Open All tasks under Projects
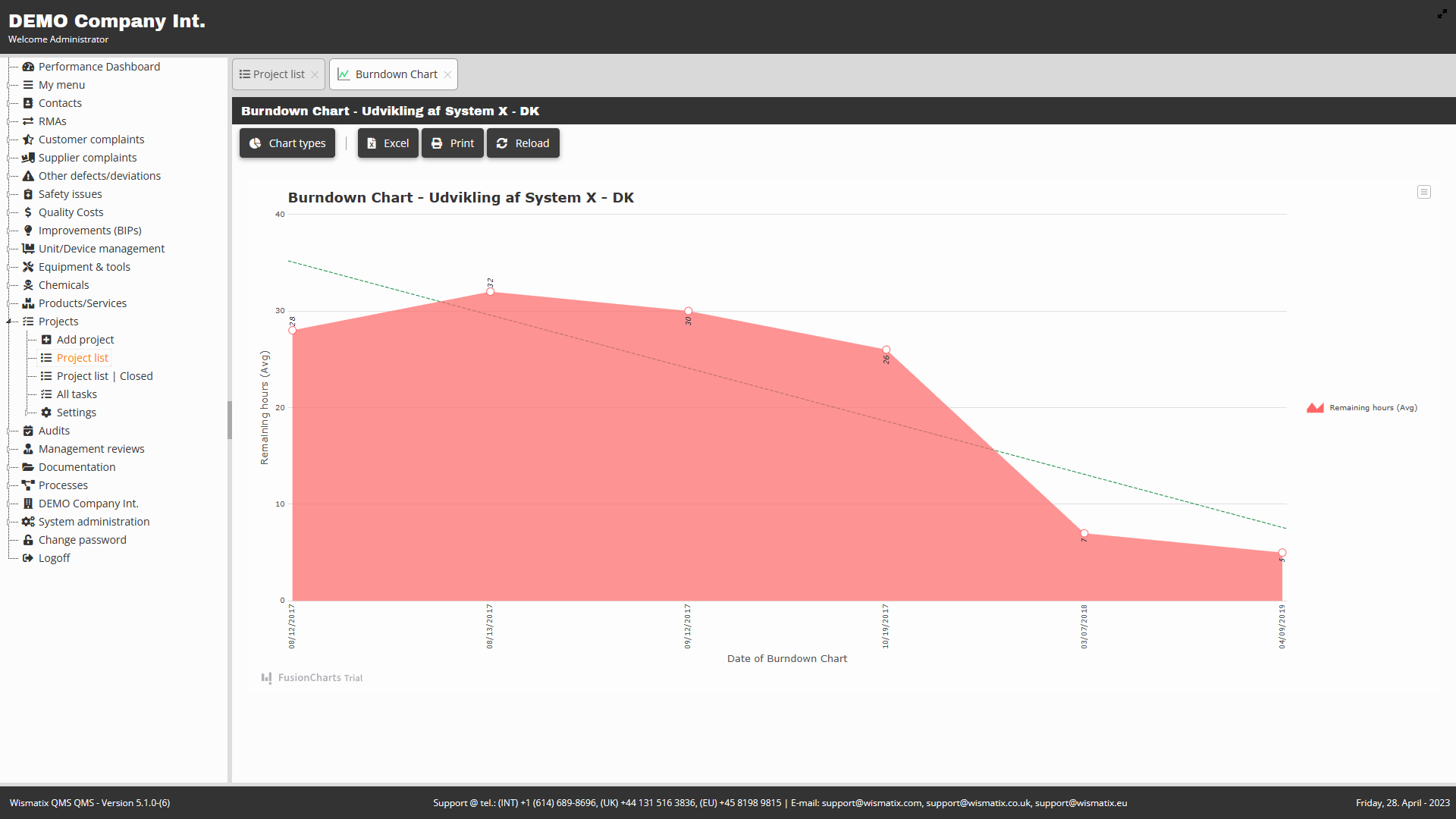 77,394
